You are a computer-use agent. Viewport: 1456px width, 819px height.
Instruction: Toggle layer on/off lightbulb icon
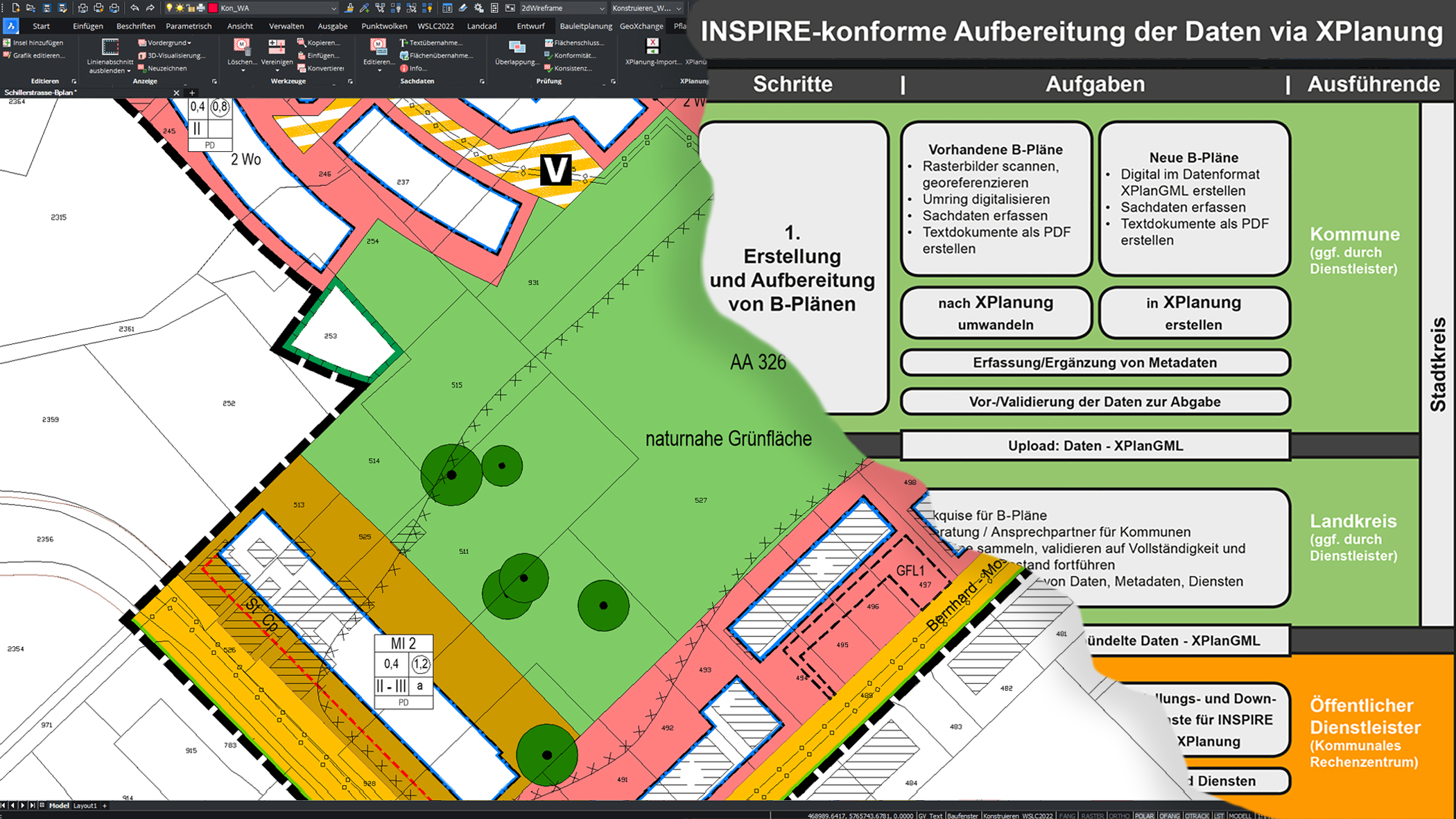pos(168,8)
